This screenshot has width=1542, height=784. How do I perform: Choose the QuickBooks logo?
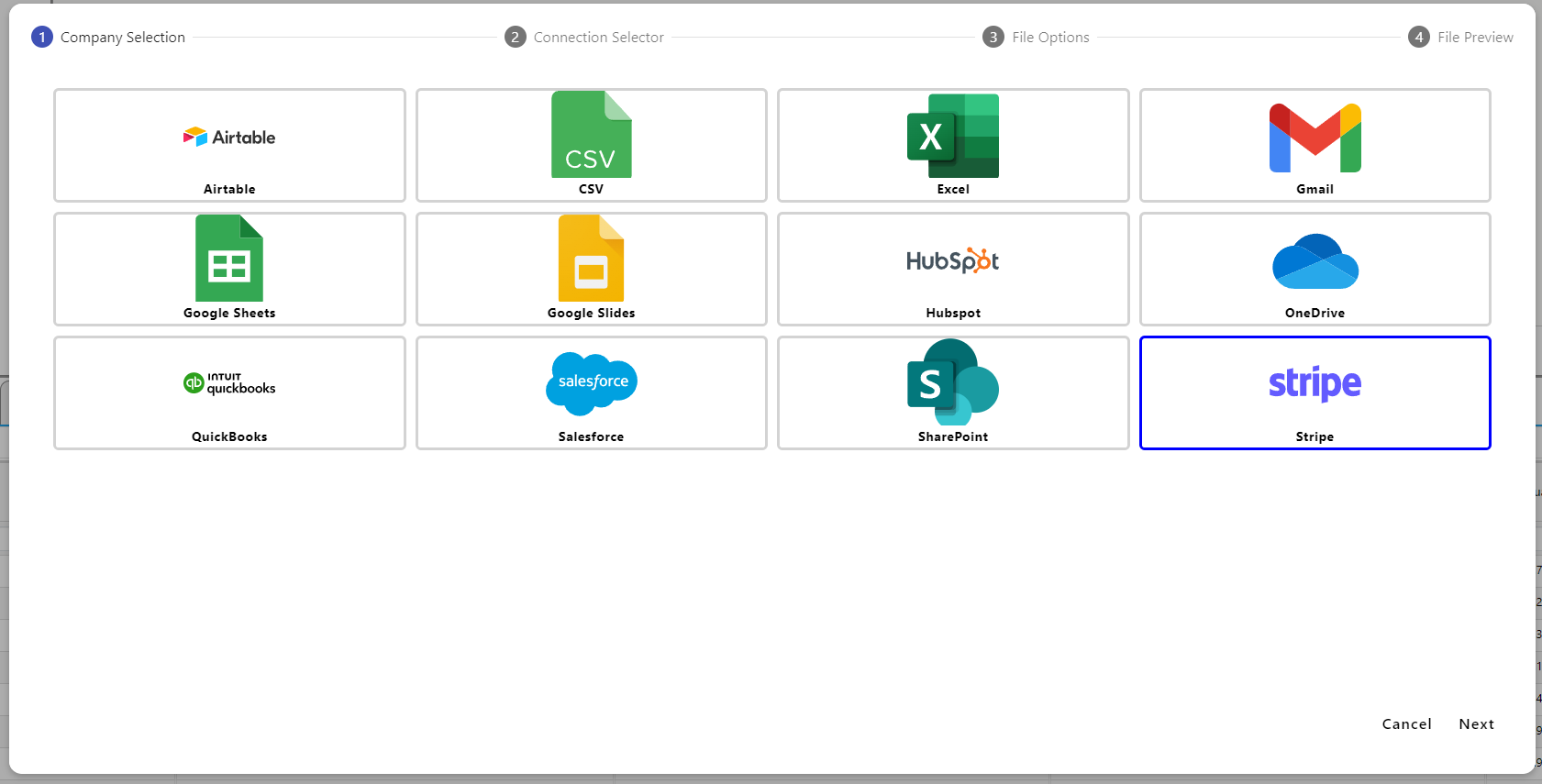click(x=229, y=383)
